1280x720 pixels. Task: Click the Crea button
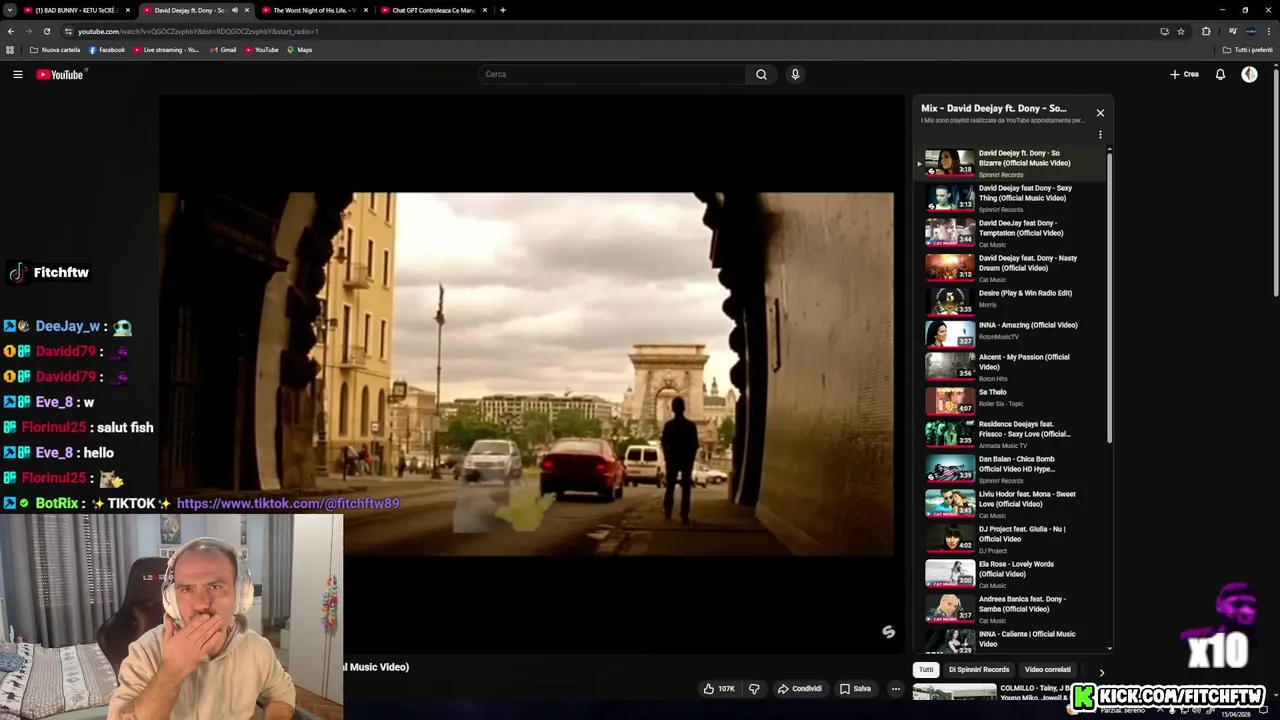(1184, 74)
